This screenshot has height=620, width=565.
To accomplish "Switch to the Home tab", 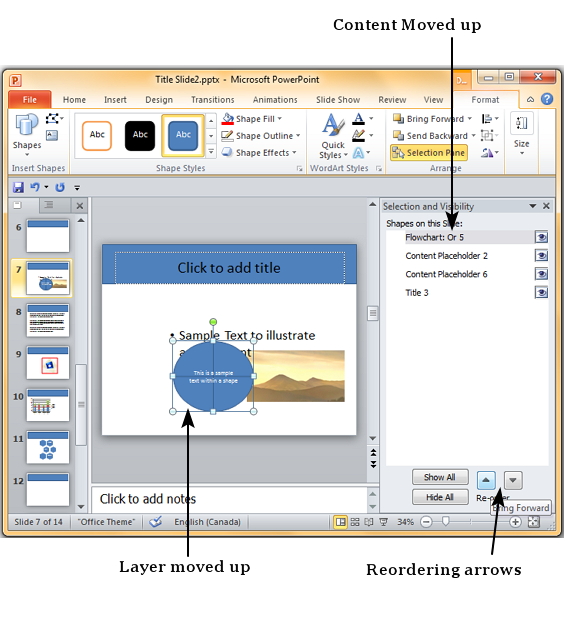I will pos(74,100).
